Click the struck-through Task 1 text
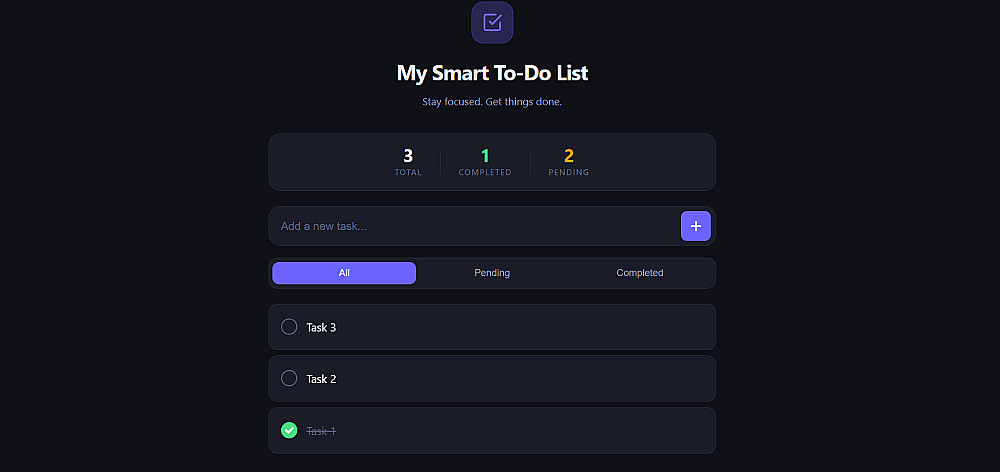This screenshot has height=472, width=1000. 321,431
